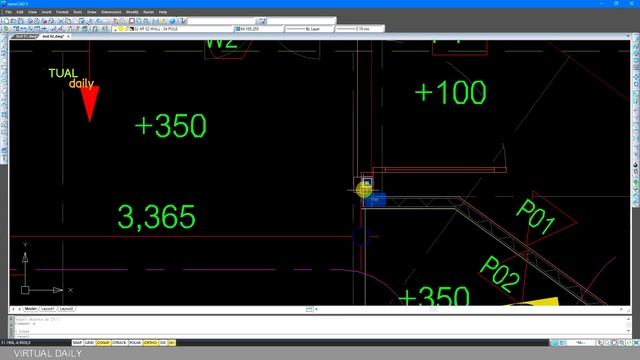Toggle GRID display in status bar

(x=89, y=343)
